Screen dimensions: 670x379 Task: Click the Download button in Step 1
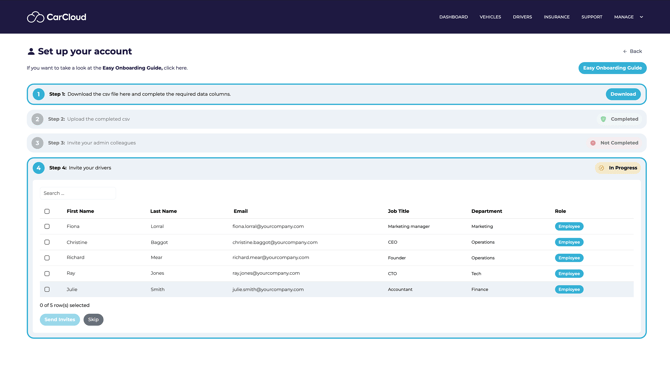point(623,94)
